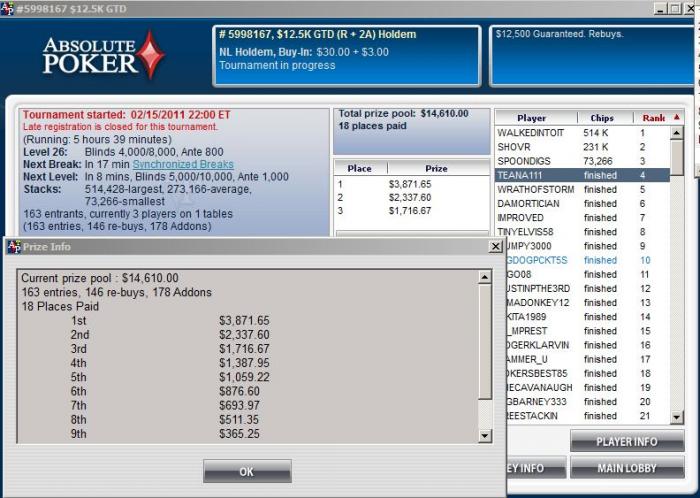Click the 1st place $3,871.65 row in prize table
This screenshot has height=498, width=700.
point(412,184)
